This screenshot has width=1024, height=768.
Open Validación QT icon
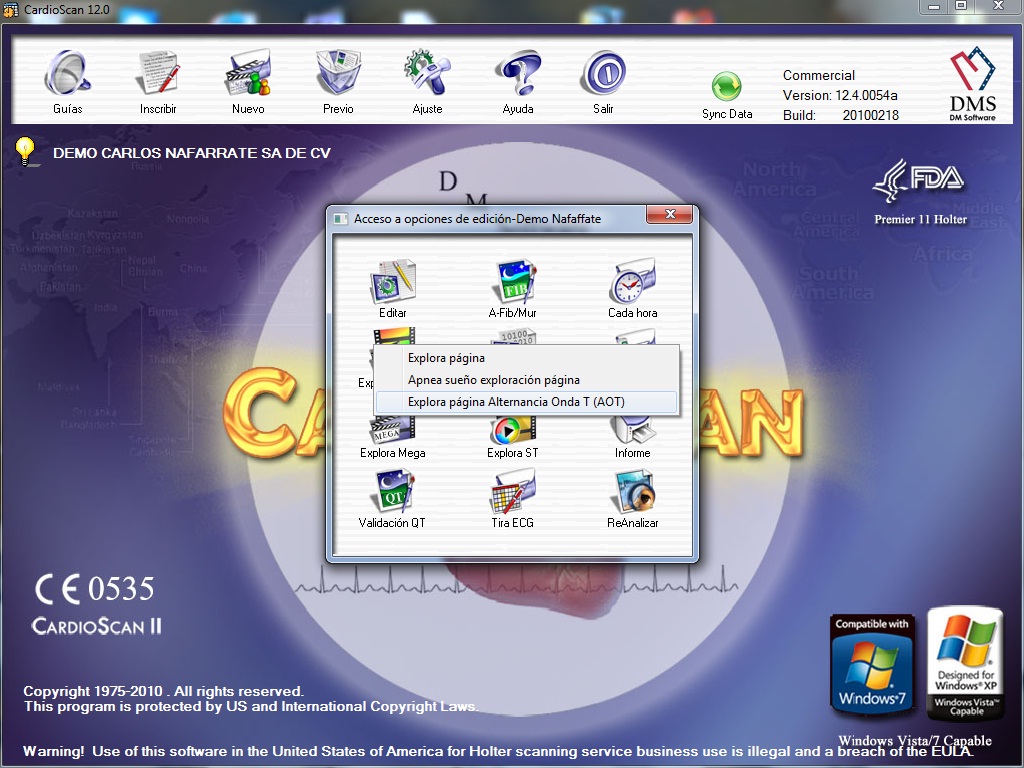click(392, 491)
